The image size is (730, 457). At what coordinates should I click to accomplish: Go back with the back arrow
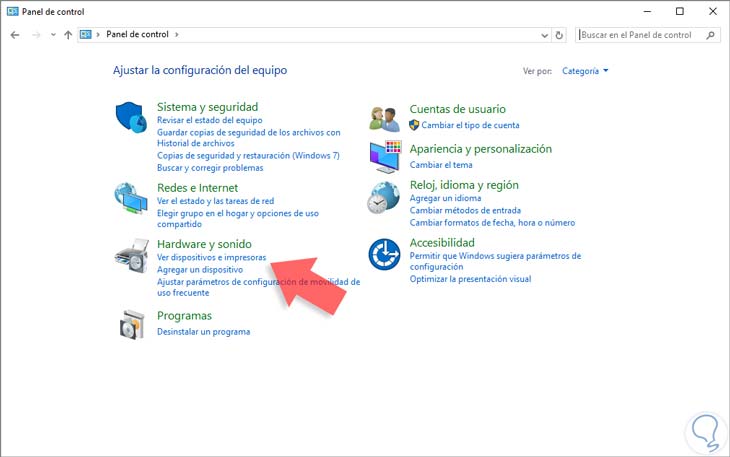[x=15, y=35]
